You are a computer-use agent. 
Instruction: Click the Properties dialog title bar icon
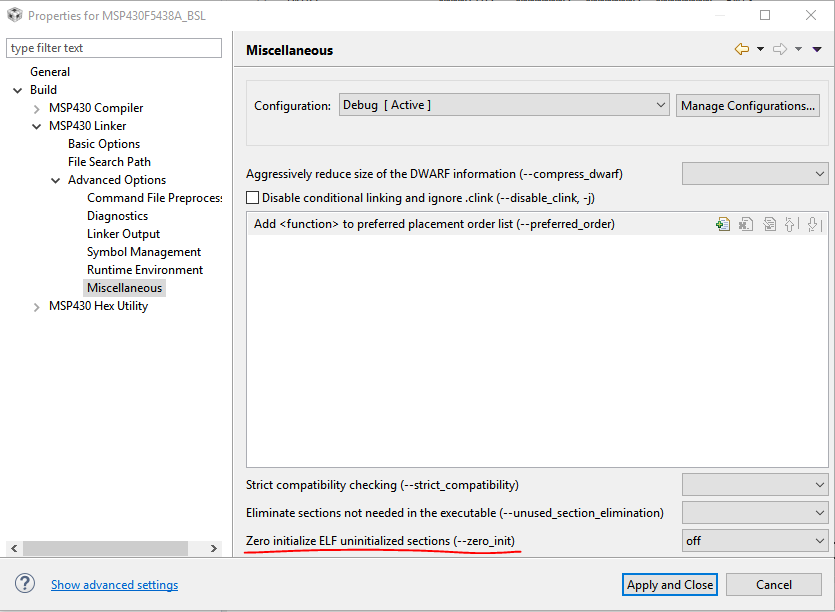[x=14, y=15]
